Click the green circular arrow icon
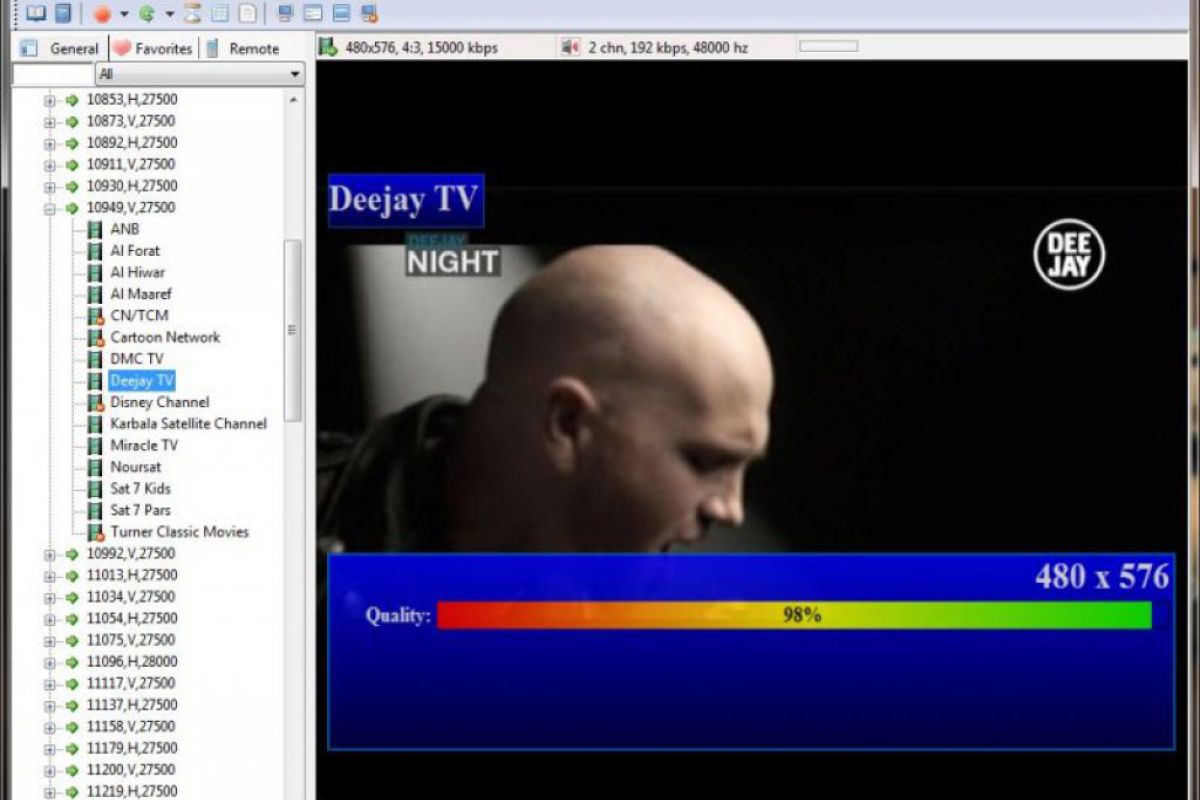Screen dimensions: 1200x800 point(147,14)
